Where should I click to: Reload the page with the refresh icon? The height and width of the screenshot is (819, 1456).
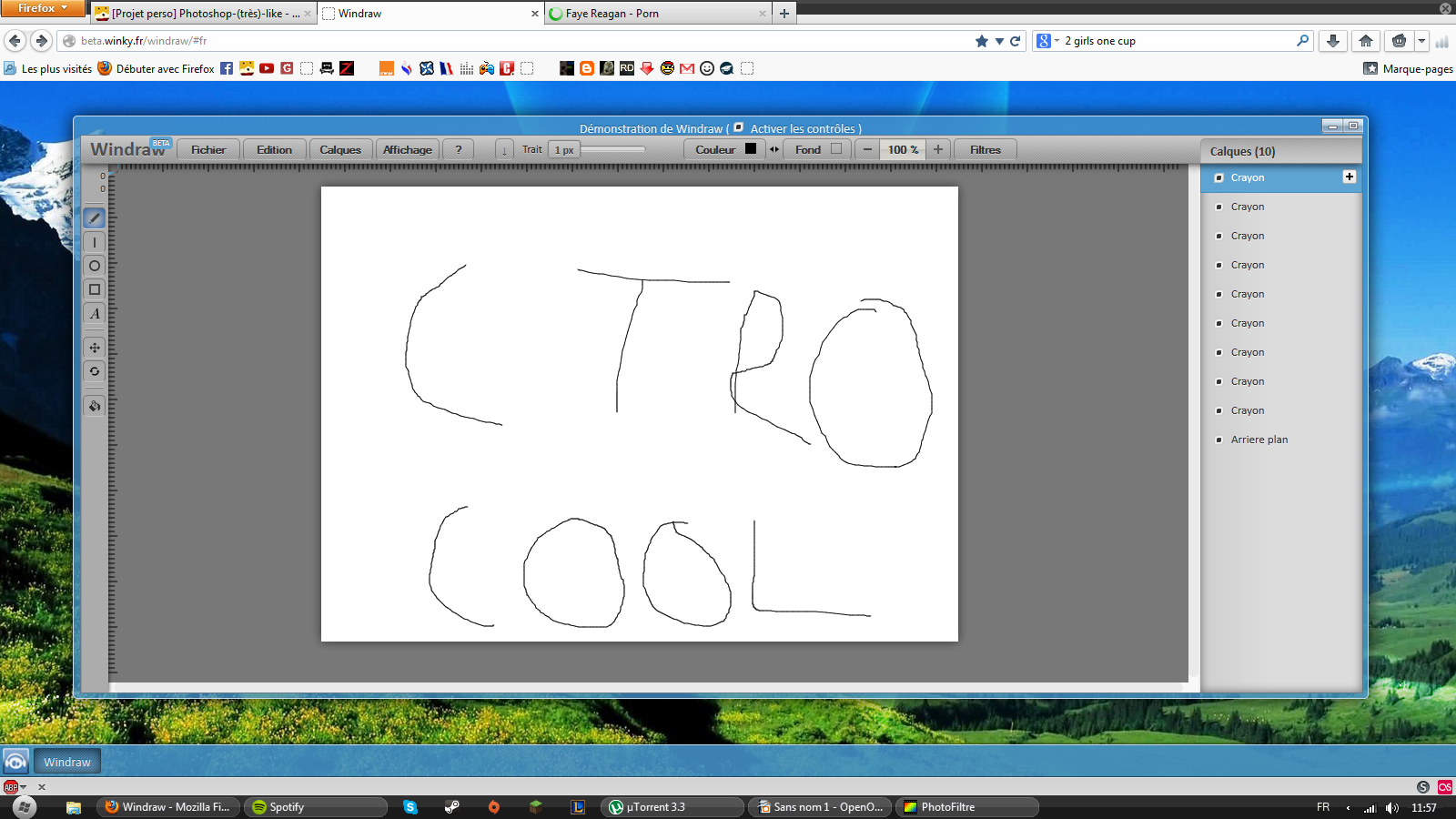(x=1016, y=41)
